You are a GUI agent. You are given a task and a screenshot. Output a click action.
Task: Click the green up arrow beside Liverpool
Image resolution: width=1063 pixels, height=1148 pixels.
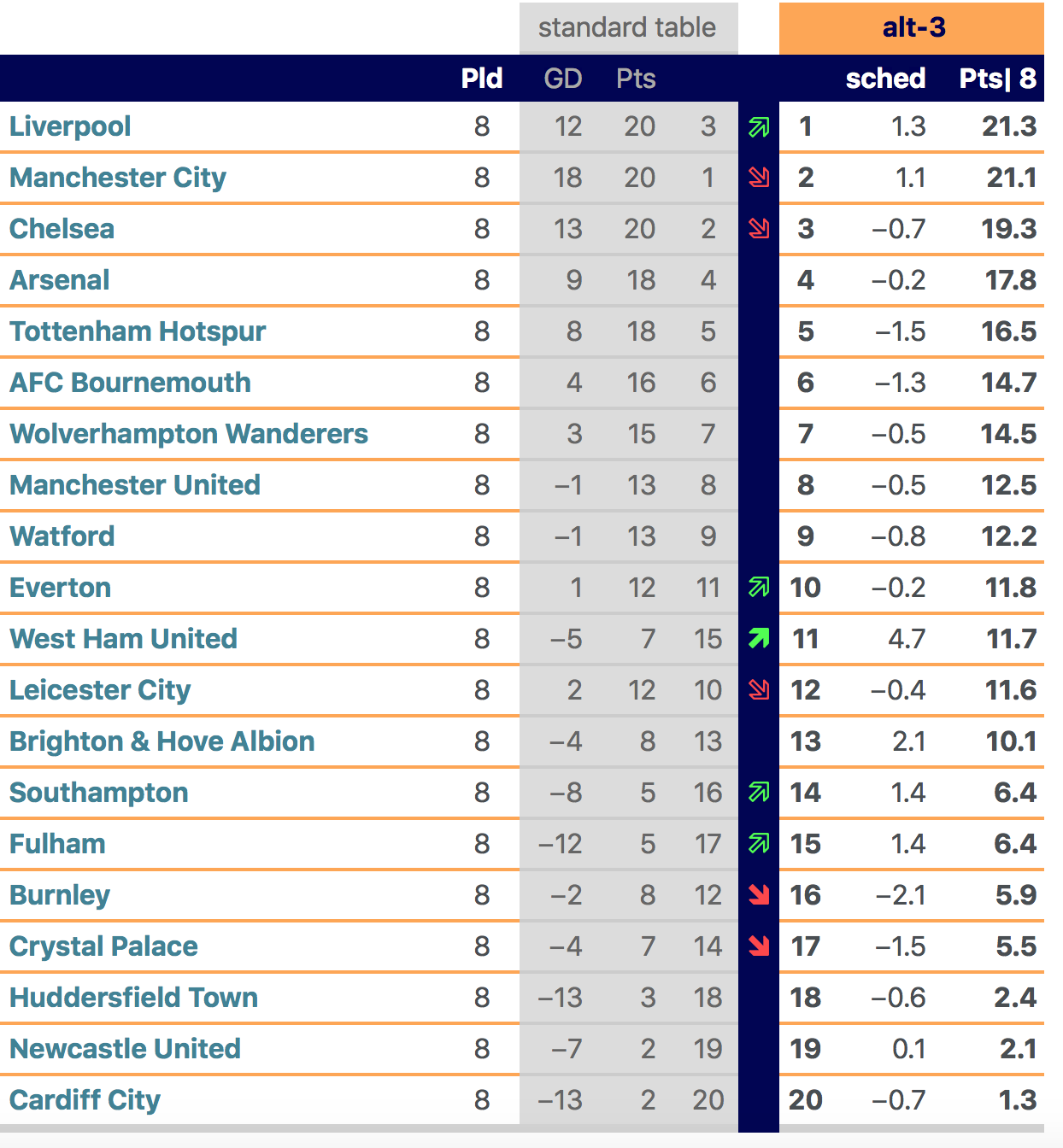click(759, 127)
